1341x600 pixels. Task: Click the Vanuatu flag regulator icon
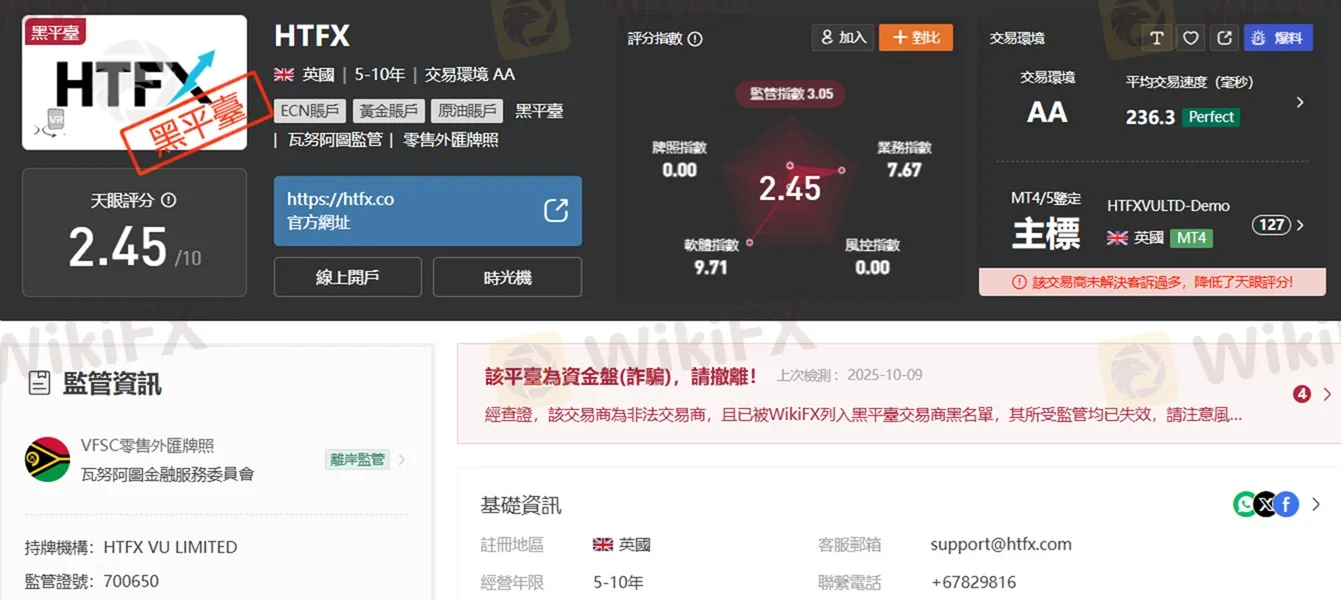click(47, 459)
